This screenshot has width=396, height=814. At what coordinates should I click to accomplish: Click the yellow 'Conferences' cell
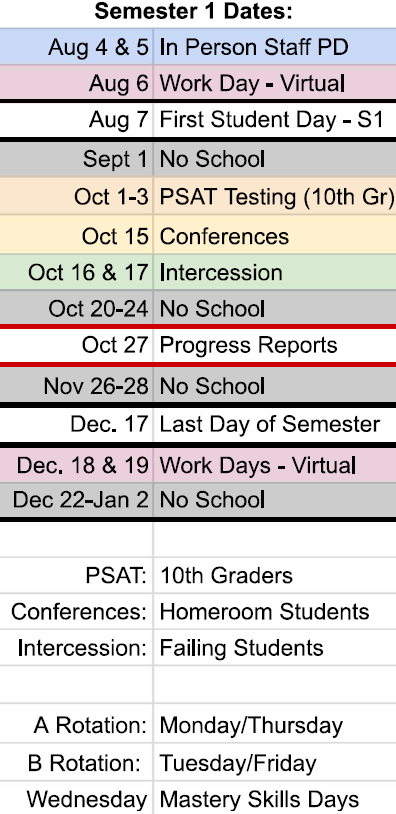coord(275,235)
